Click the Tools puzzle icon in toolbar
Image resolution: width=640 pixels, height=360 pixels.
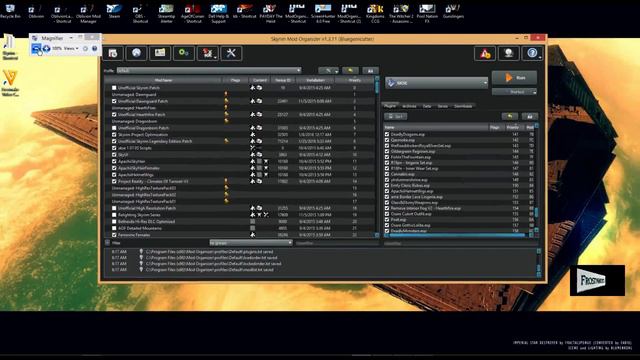pyautogui.click(x=207, y=53)
